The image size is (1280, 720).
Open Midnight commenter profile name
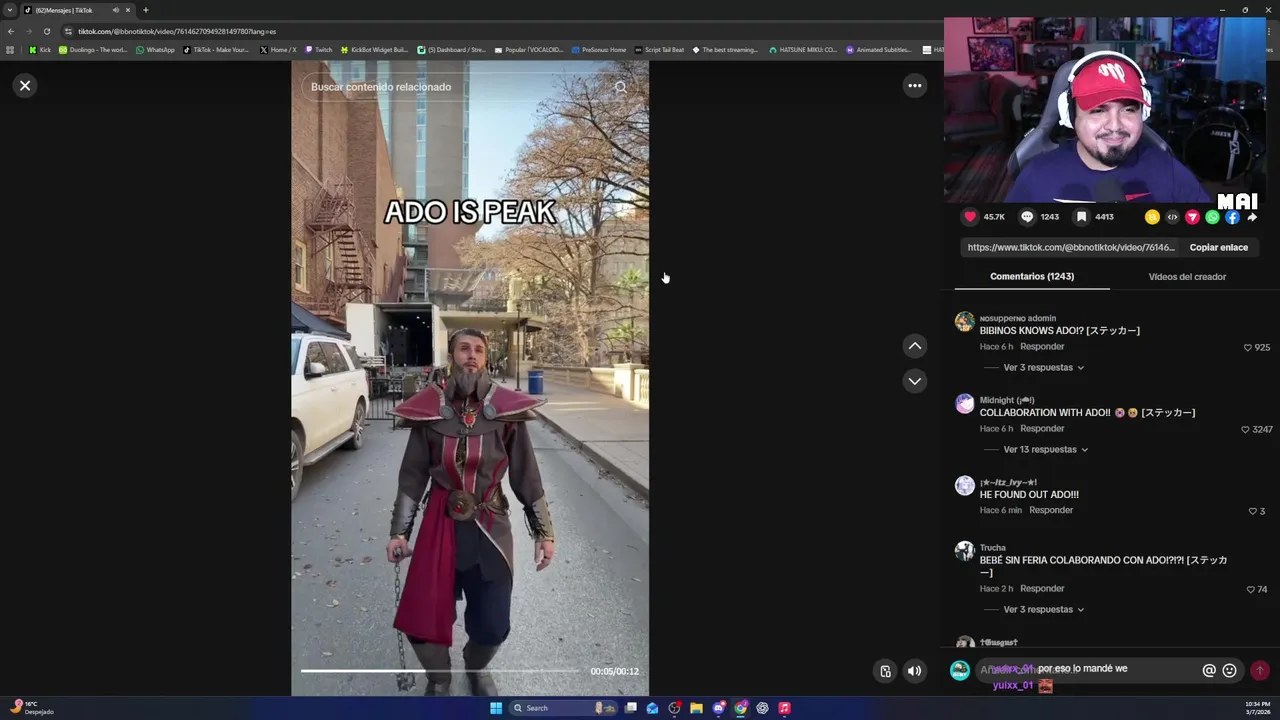(x=1007, y=400)
